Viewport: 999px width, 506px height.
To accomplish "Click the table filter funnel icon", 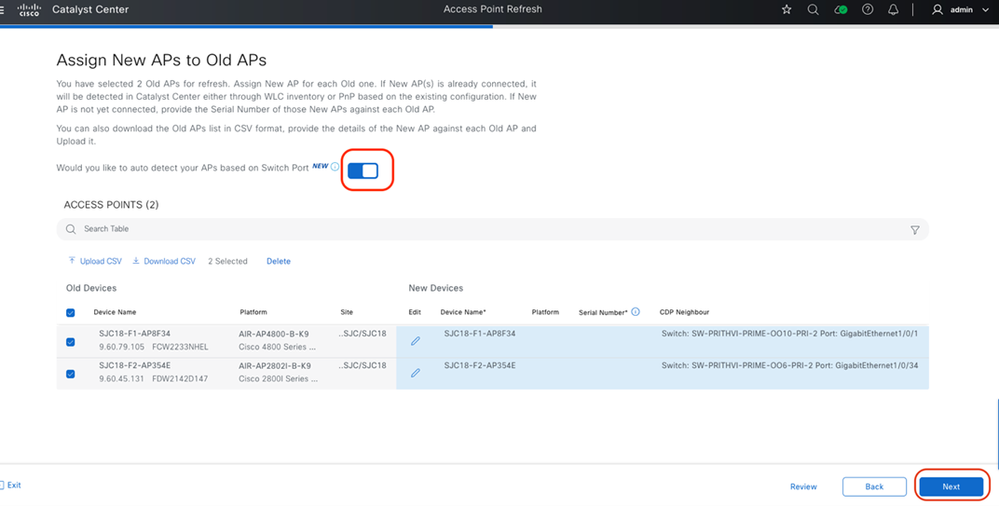I will pyautogui.click(x=915, y=230).
